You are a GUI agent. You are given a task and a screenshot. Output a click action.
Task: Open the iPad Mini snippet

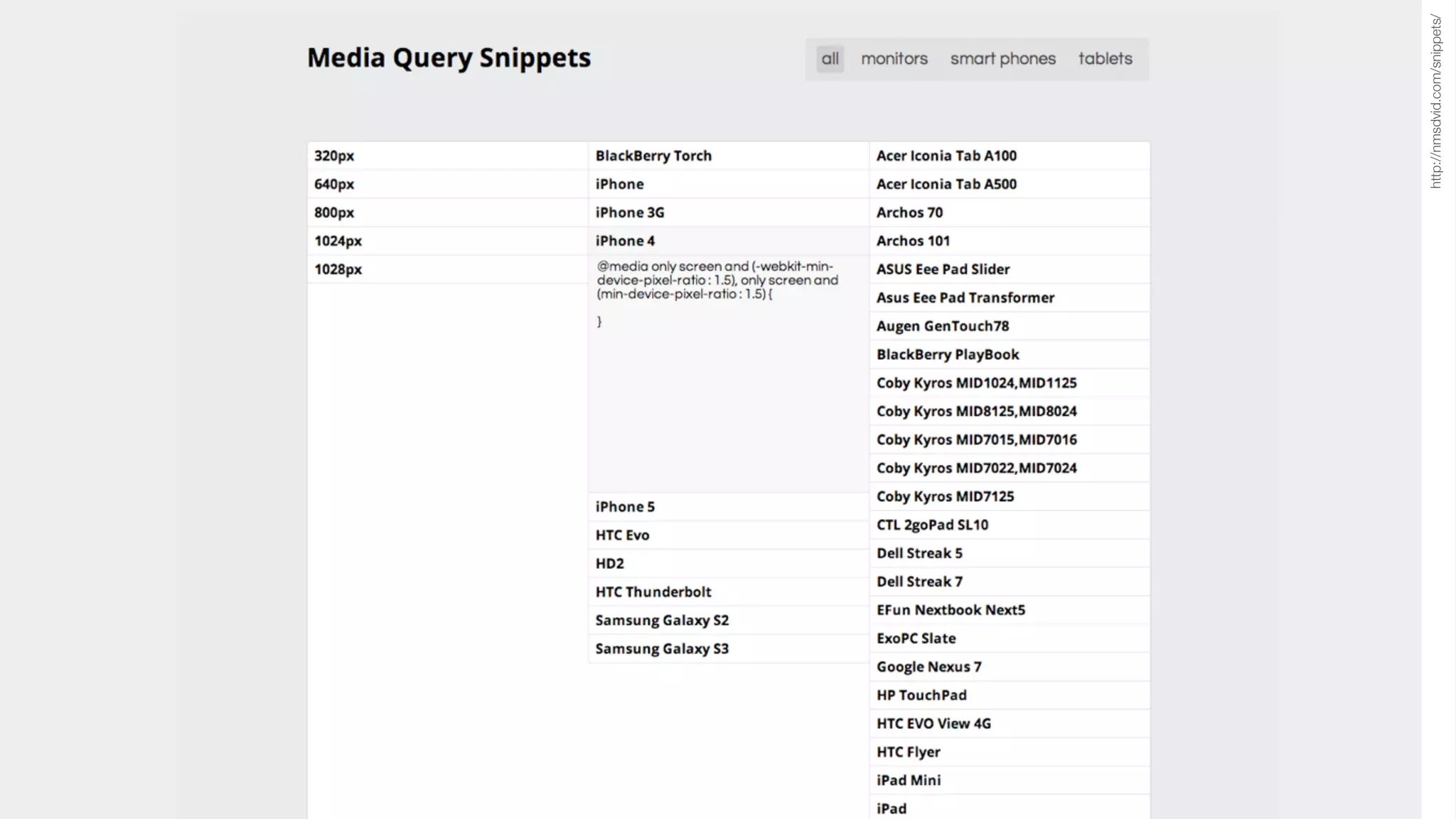(x=908, y=781)
